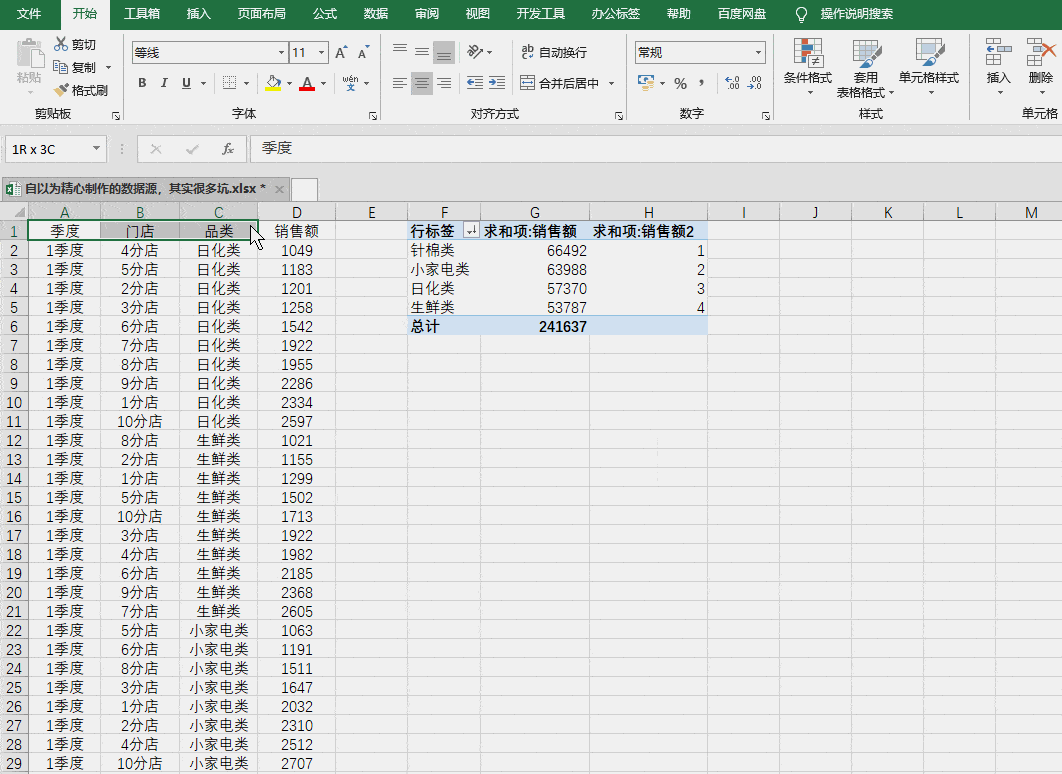Click 操作说明搜索 tell me search box
This screenshot has width=1062, height=774.
(856, 14)
